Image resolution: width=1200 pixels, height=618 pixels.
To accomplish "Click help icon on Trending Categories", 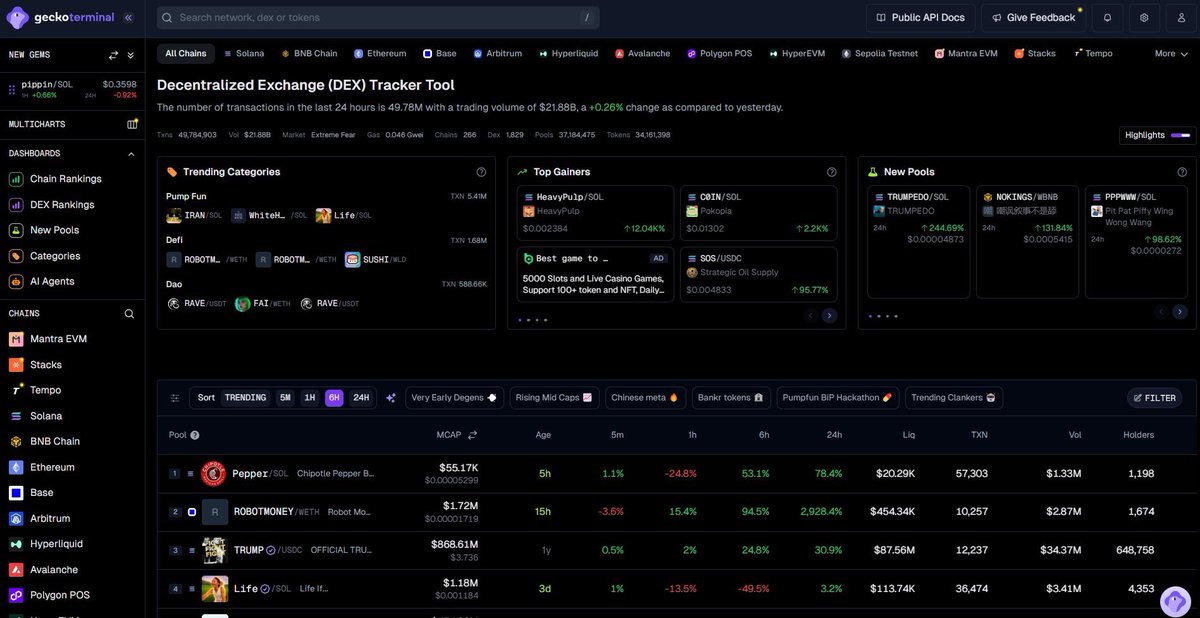I will 481,172.
